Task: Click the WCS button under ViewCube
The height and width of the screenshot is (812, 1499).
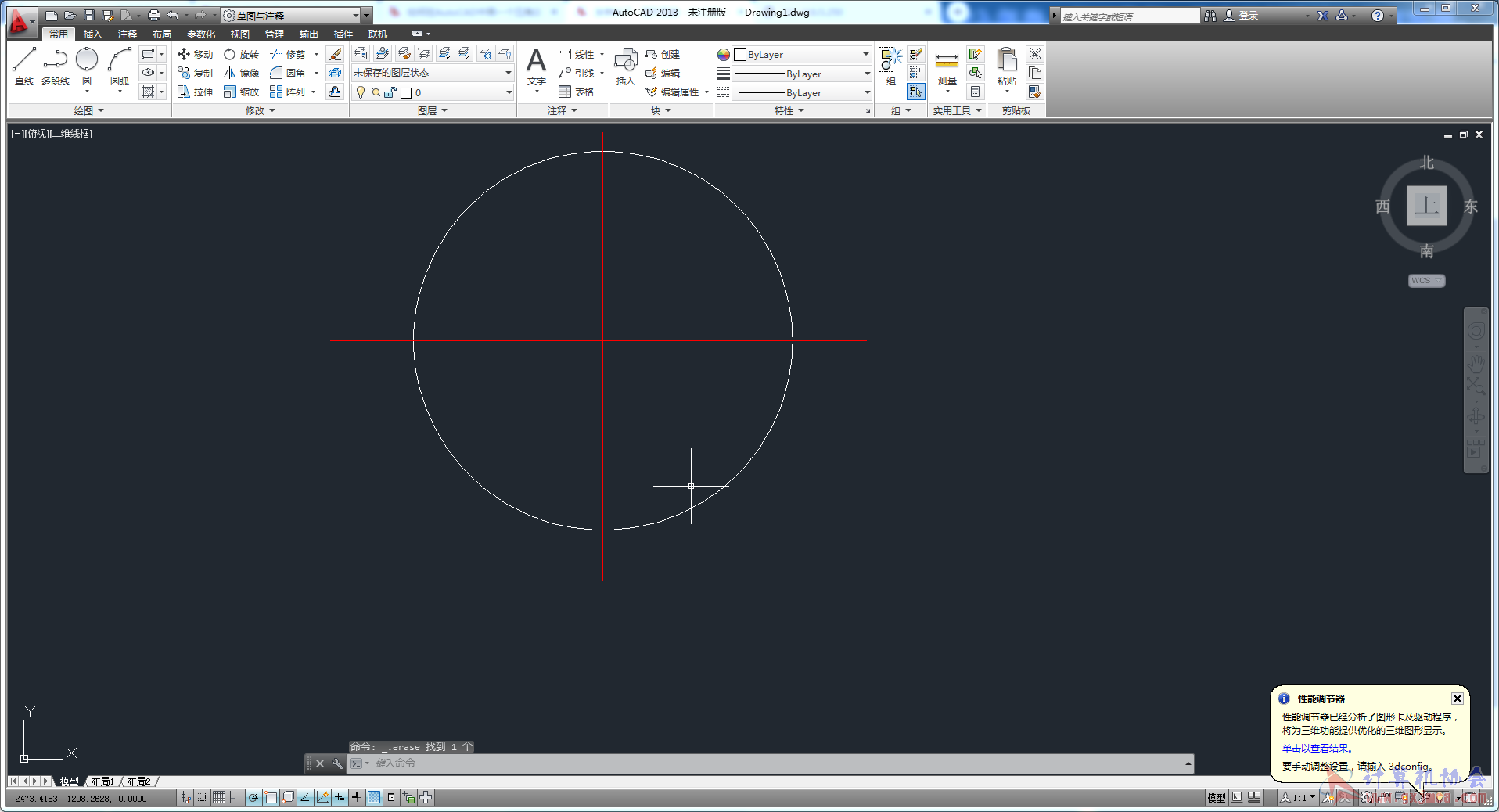Action: click(x=1426, y=281)
